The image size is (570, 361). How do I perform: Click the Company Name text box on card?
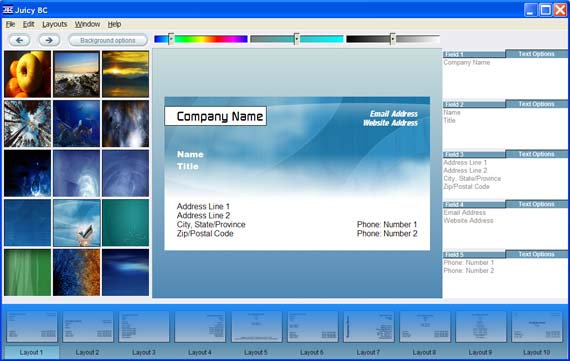coord(216,116)
